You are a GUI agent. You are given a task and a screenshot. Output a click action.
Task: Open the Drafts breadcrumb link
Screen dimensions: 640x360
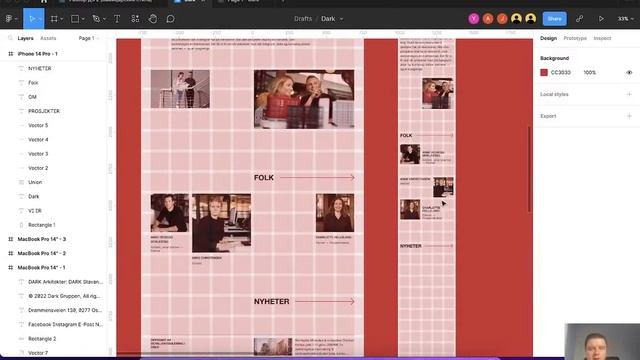[x=303, y=19]
